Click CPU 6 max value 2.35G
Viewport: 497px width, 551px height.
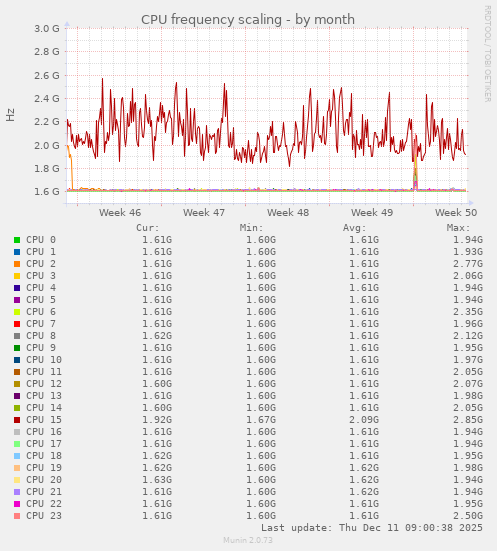468,312
